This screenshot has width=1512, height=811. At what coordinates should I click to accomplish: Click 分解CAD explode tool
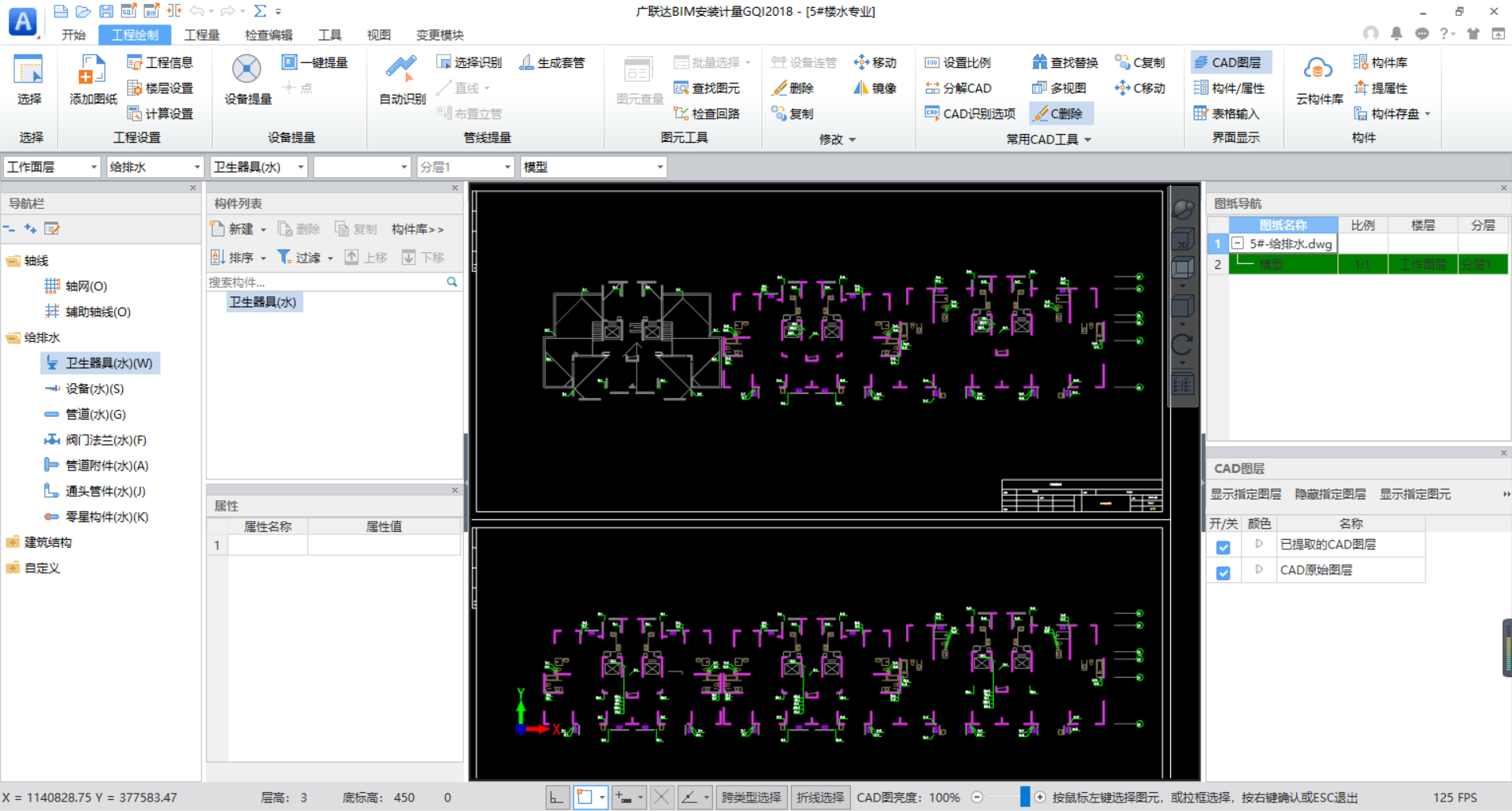(957, 88)
